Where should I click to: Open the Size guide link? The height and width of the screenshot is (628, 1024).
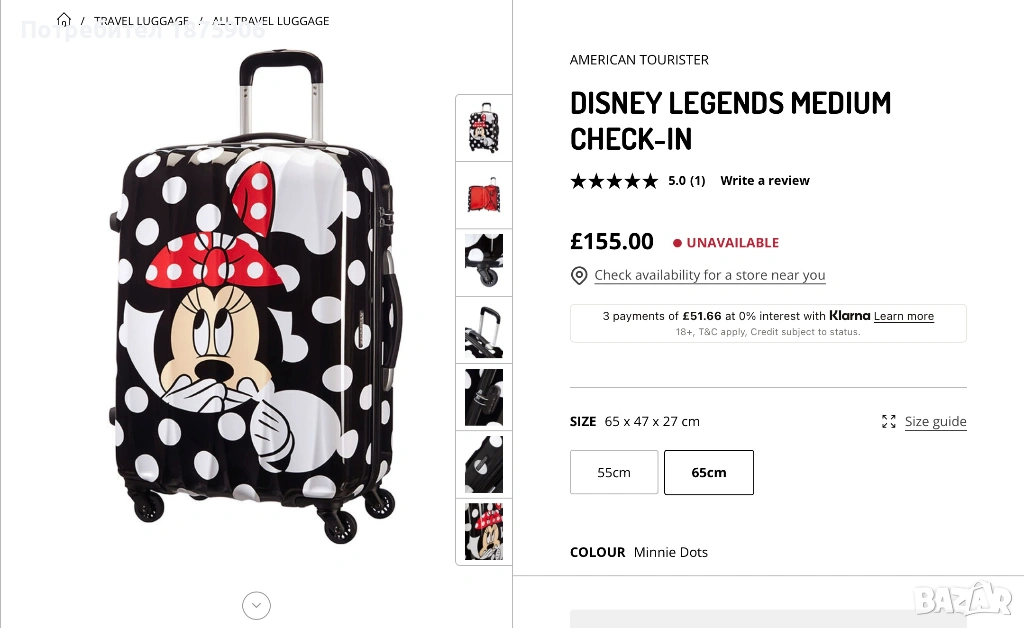[x=936, y=422]
